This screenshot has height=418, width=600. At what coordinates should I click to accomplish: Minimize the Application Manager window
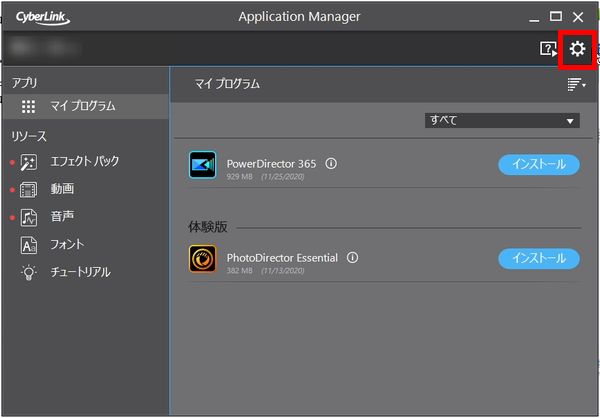click(534, 18)
